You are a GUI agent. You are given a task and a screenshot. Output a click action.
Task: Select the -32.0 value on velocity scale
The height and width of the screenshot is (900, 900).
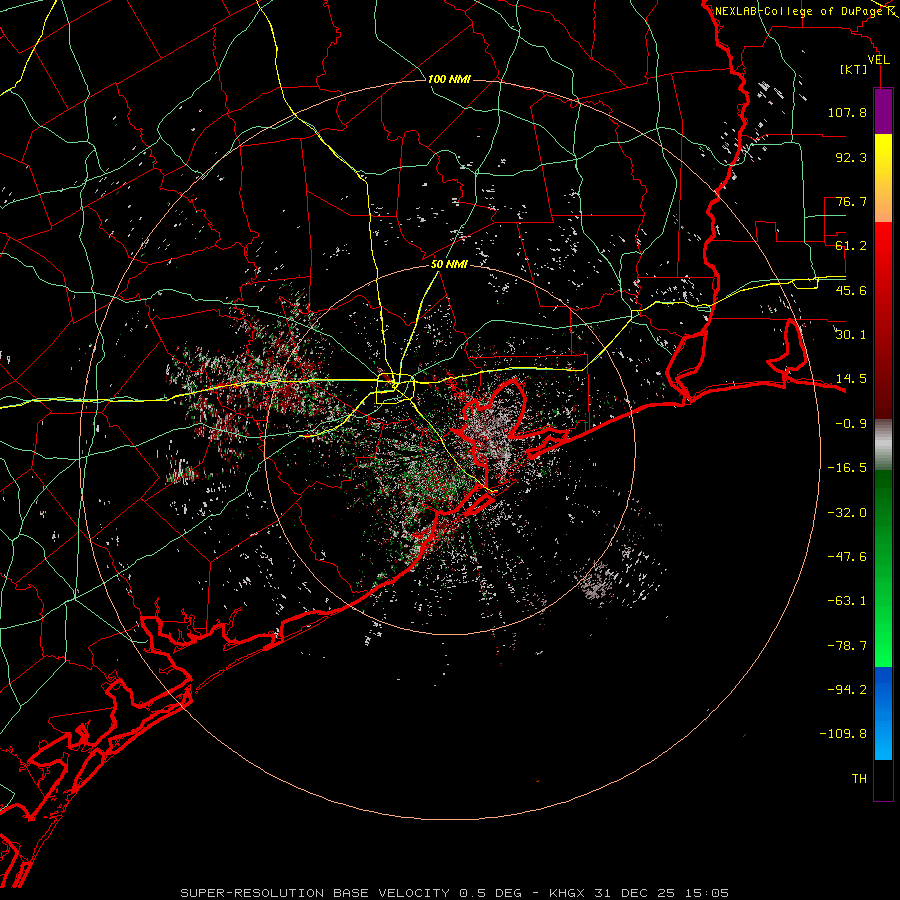[847, 513]
